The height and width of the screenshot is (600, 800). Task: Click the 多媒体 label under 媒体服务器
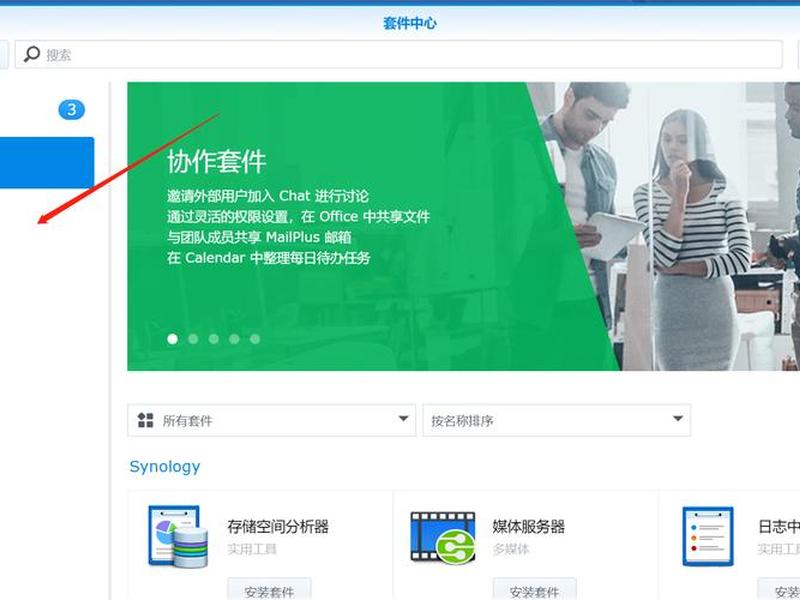coord(511,549)
